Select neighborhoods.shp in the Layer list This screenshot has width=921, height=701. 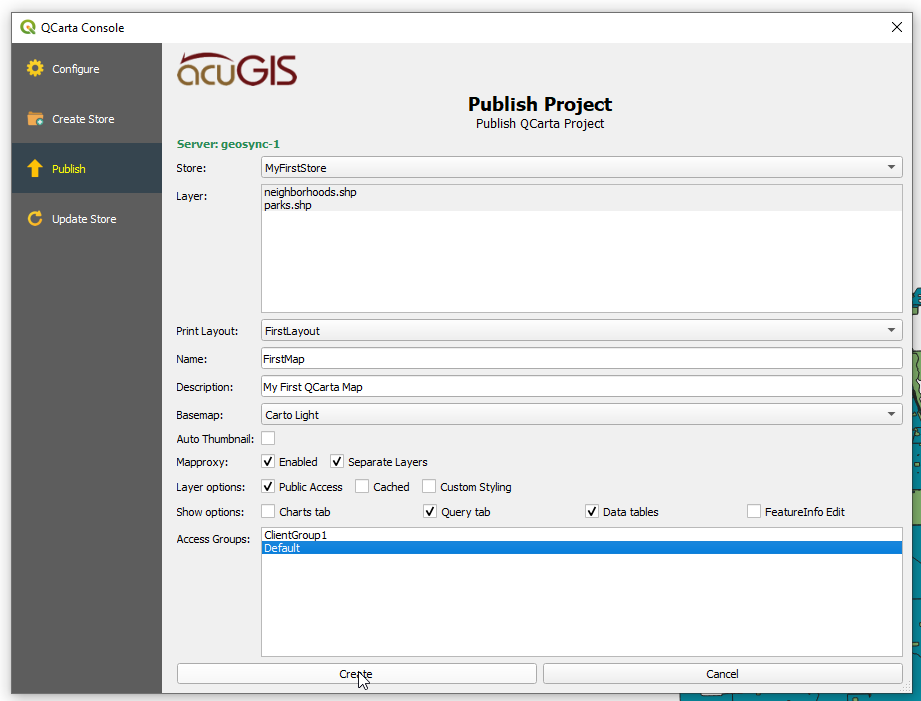(581, 192)
